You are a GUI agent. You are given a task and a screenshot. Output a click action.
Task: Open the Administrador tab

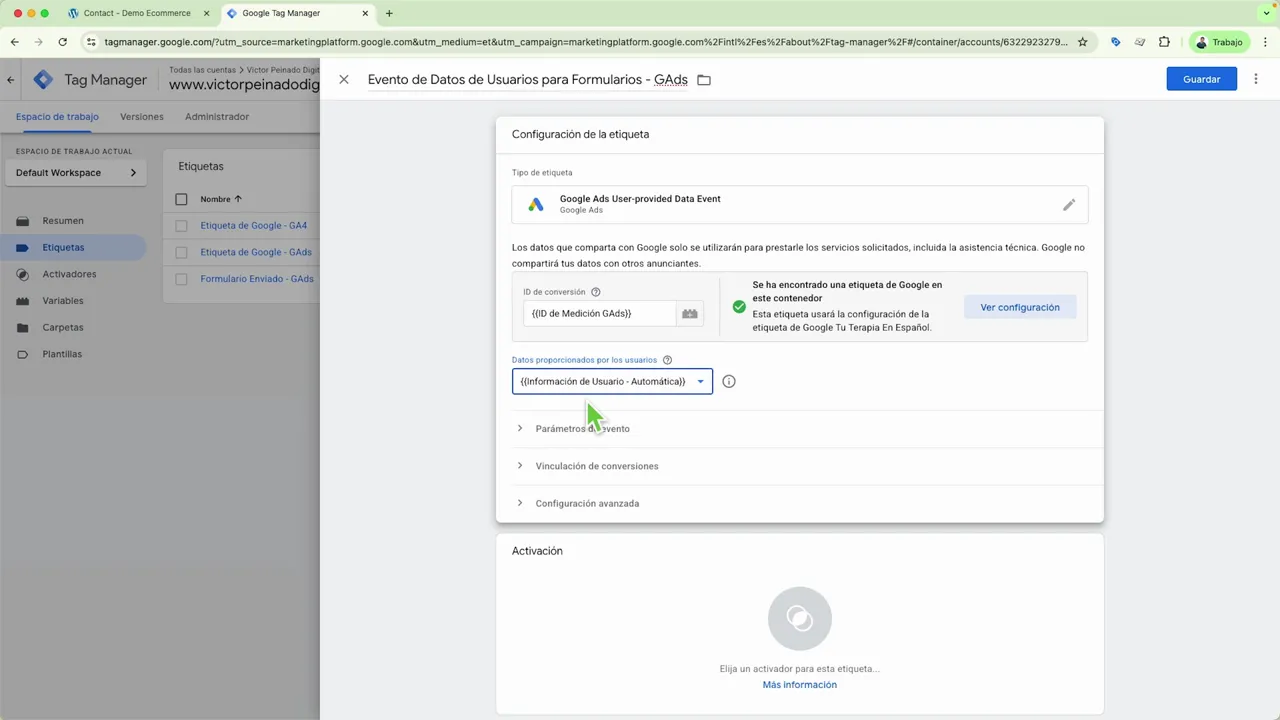(217, 116)
